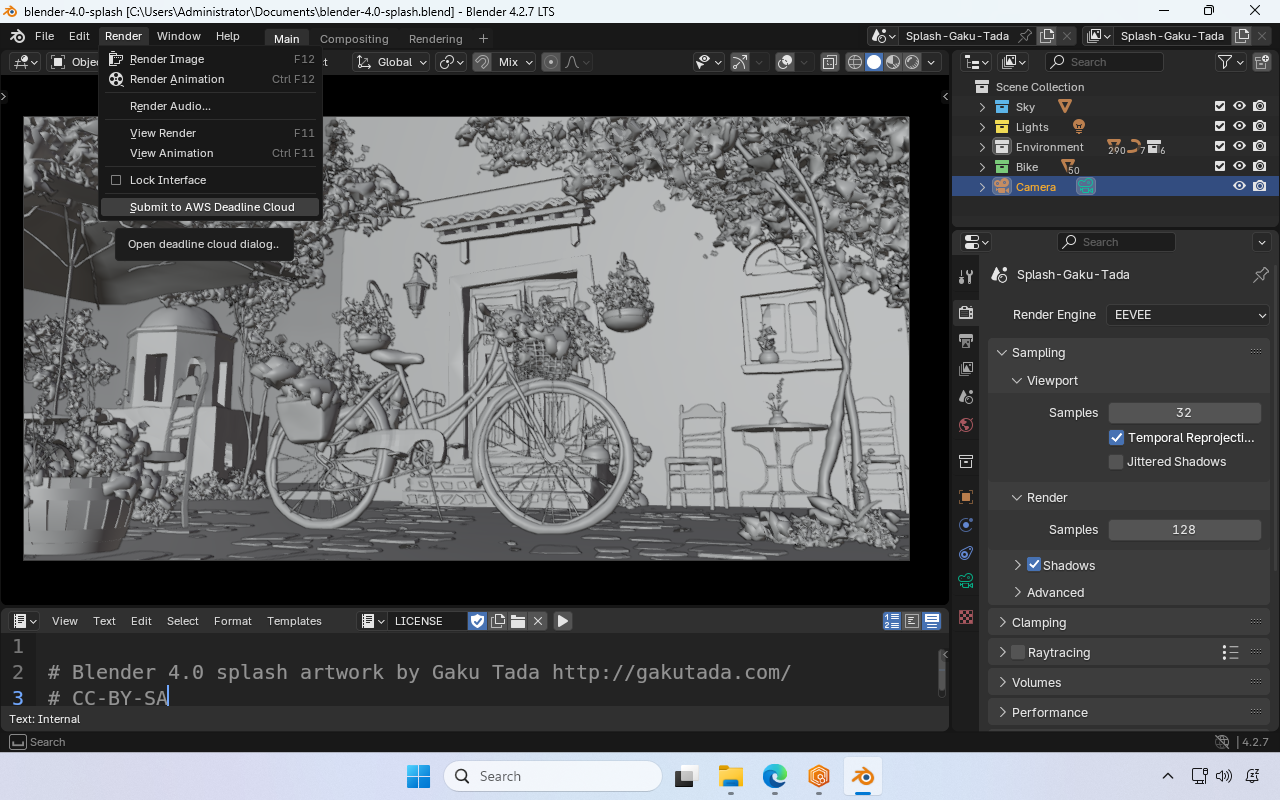Click the Windows Start button
This screenshot has width=1280, height=800.
(x=418, y=776)
